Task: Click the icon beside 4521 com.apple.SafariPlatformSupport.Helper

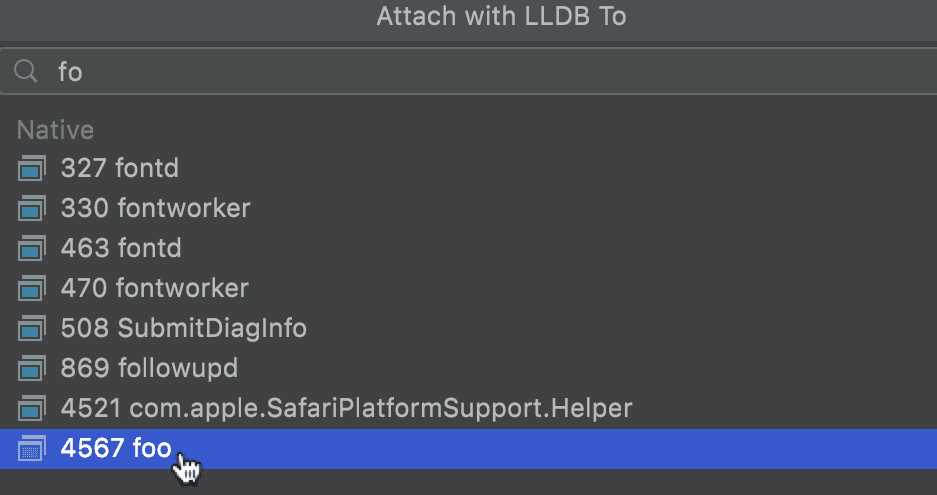Action: [32, 409]
